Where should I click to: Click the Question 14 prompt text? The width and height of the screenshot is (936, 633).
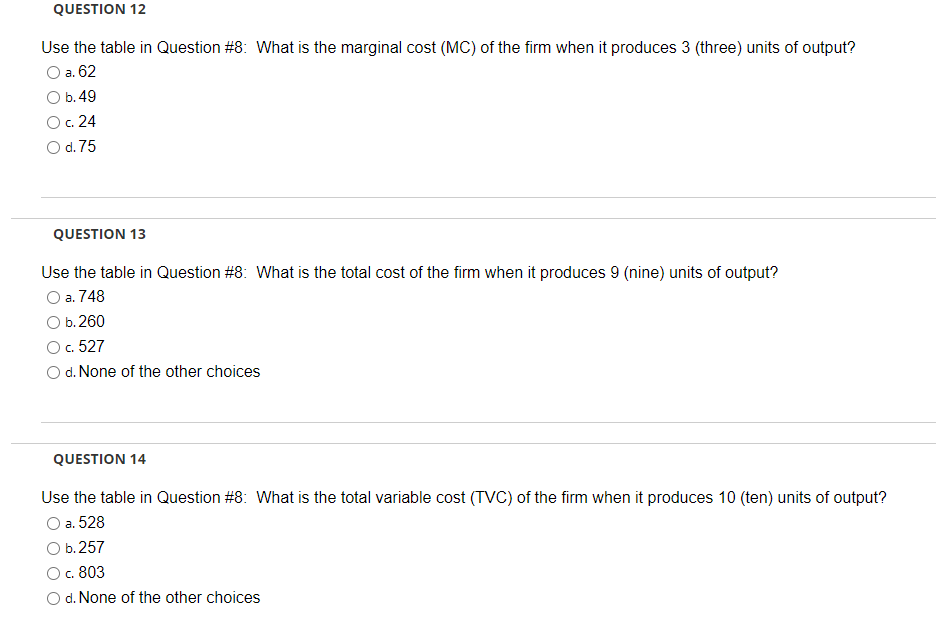click(x=463, y=497)
